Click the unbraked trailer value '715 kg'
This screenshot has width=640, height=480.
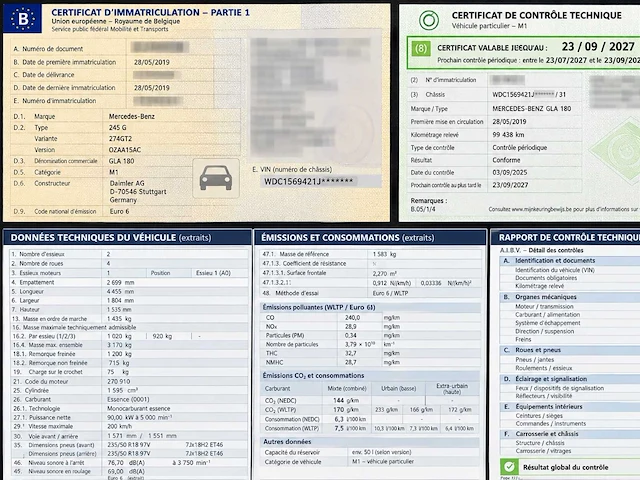(x=120, y=363)
